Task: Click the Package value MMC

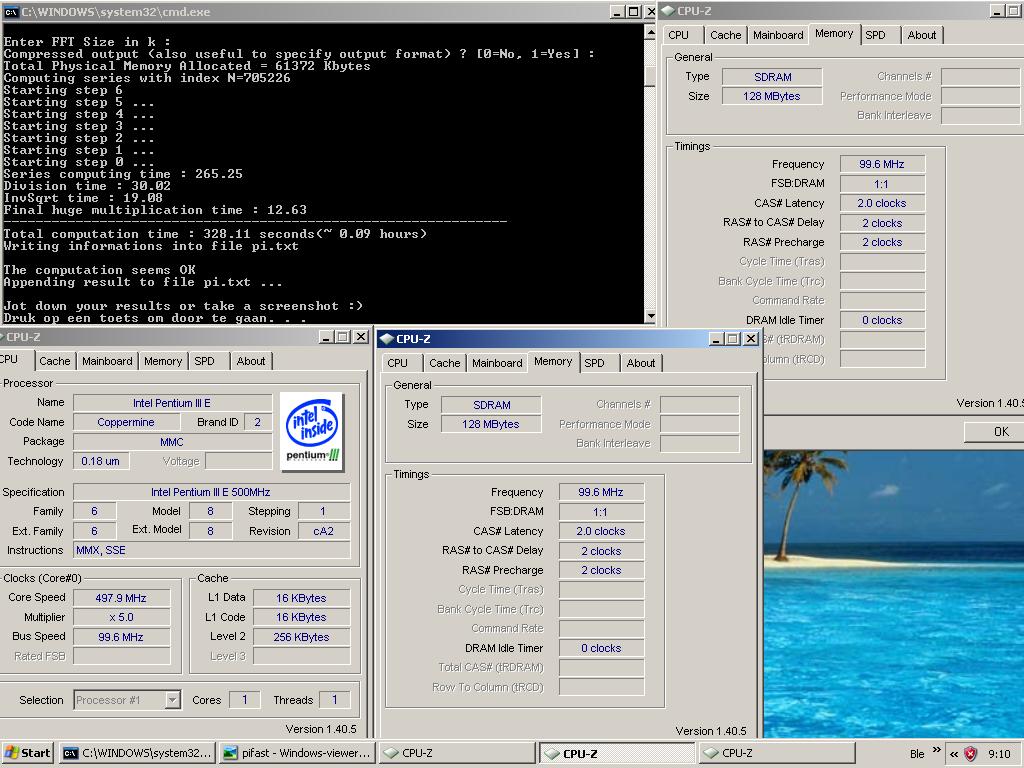Action: pos(172,442)
